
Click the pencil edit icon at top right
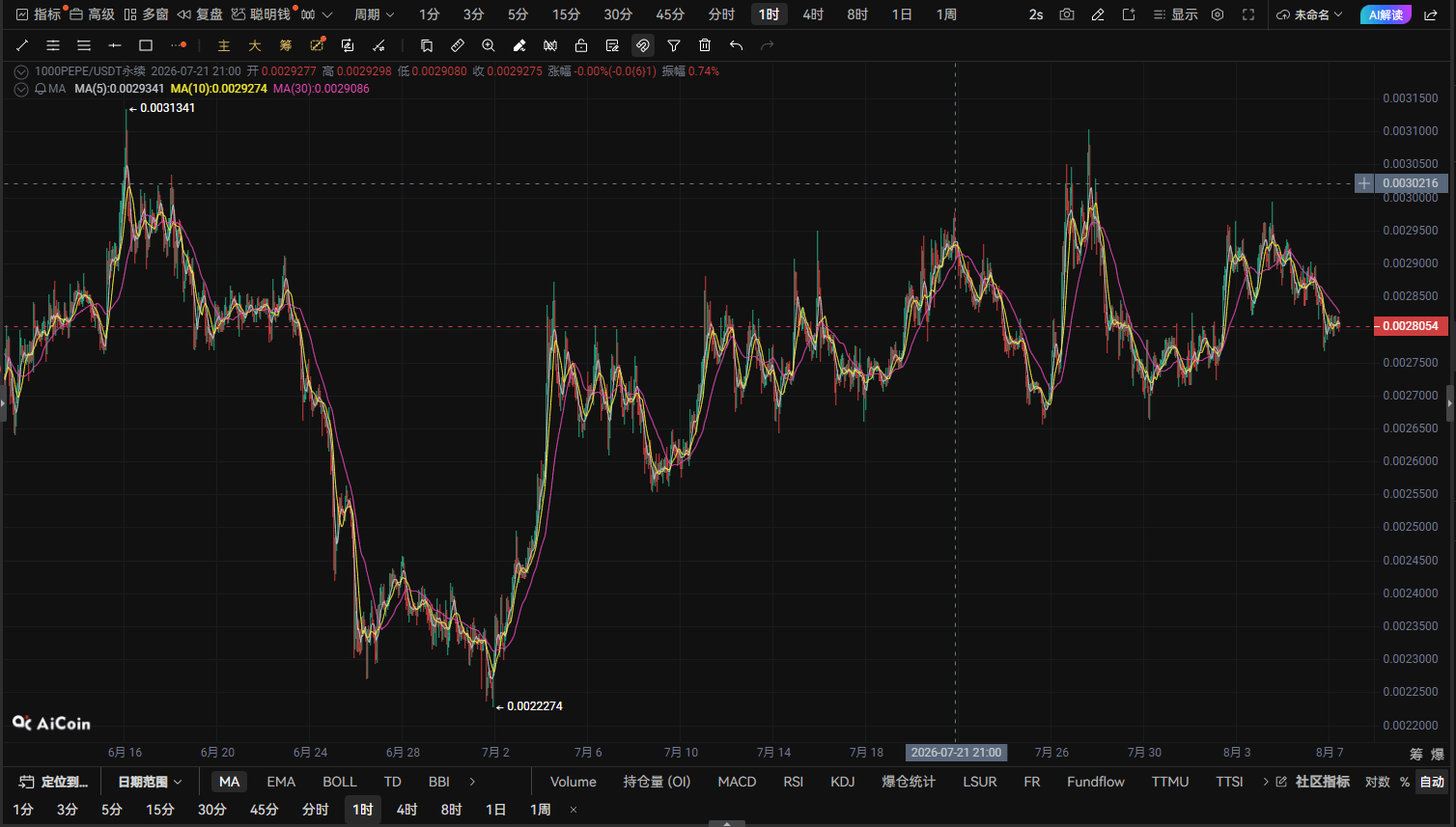click(1098, 14)
